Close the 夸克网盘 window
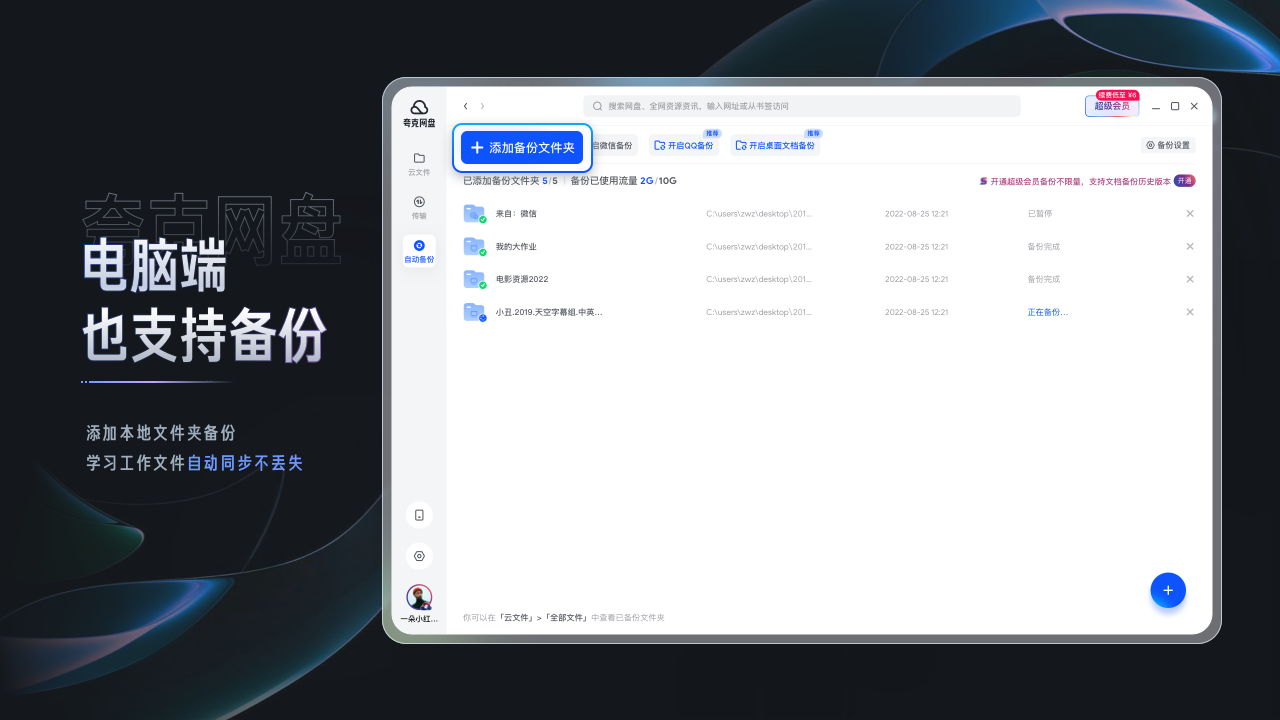The height and width of the screenshot is (720, 1280). (1194, 106)
